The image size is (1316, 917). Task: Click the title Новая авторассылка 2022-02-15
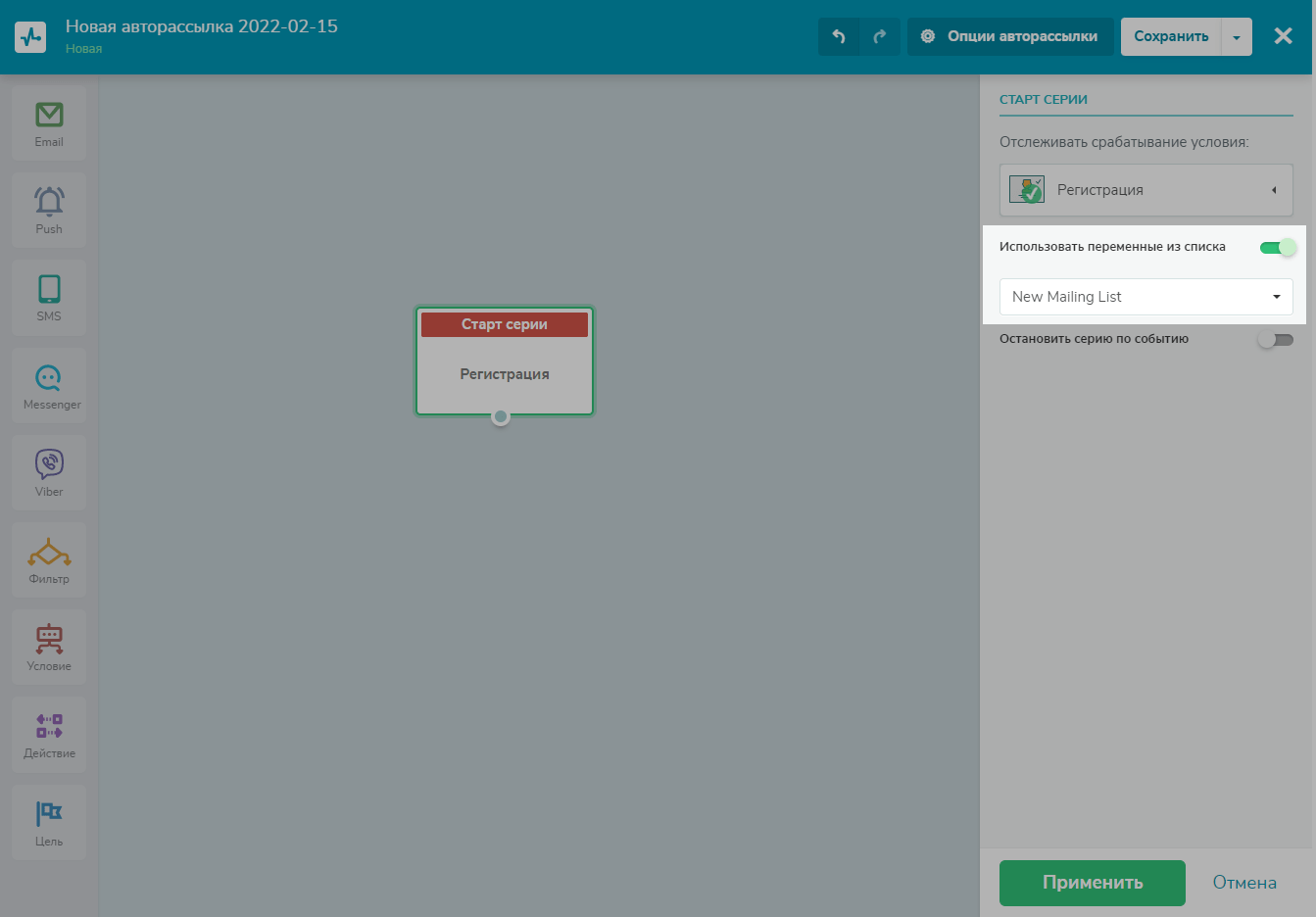coord(202,26)
